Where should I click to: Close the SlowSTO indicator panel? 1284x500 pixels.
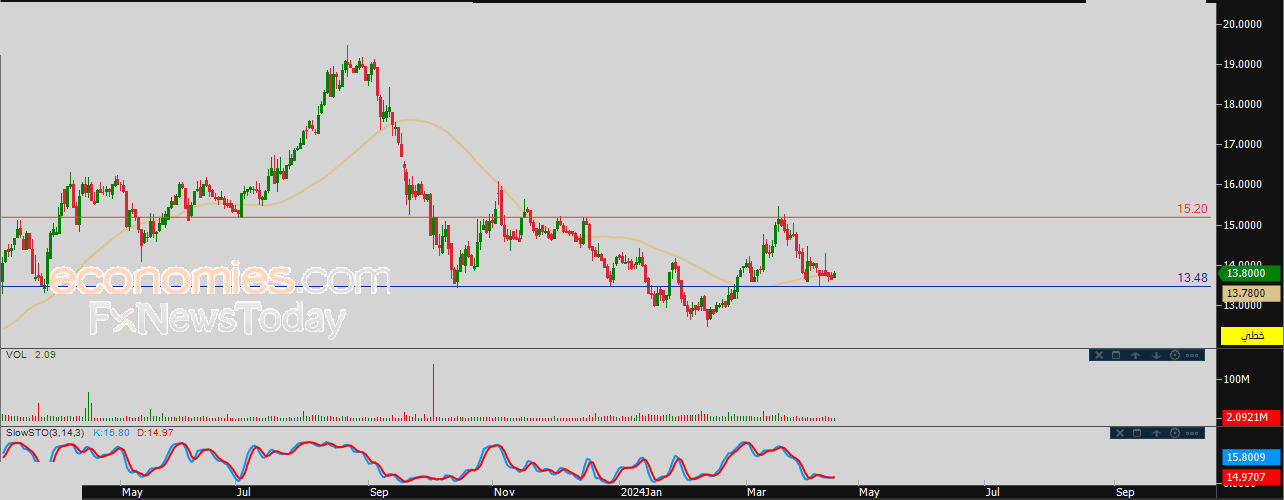[x=1120, y=433]
